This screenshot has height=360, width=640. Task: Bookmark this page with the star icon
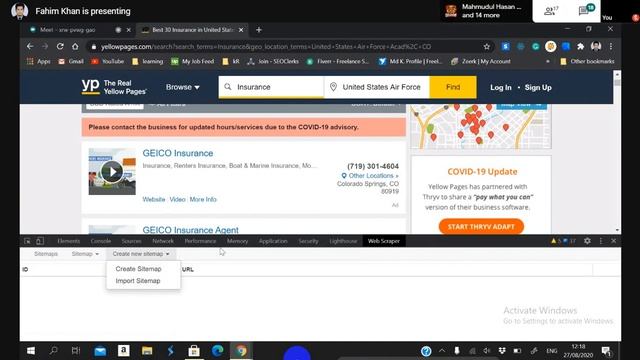pyautogui.click(x=487, y=47)
